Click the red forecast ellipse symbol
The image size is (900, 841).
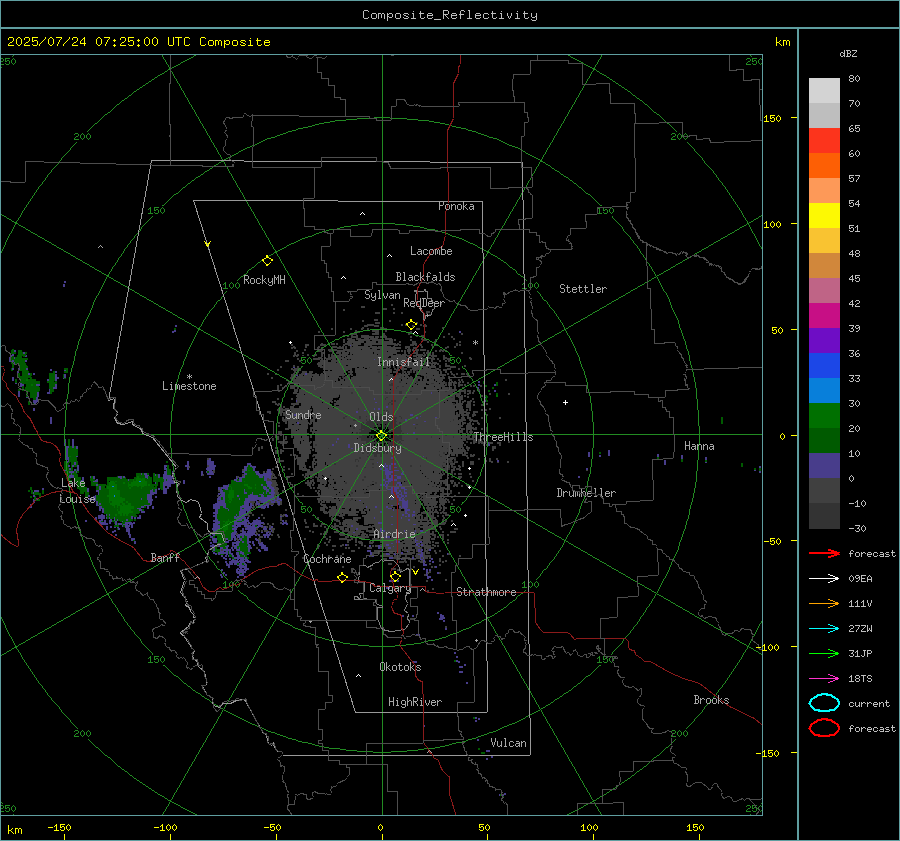coord(824,728)
